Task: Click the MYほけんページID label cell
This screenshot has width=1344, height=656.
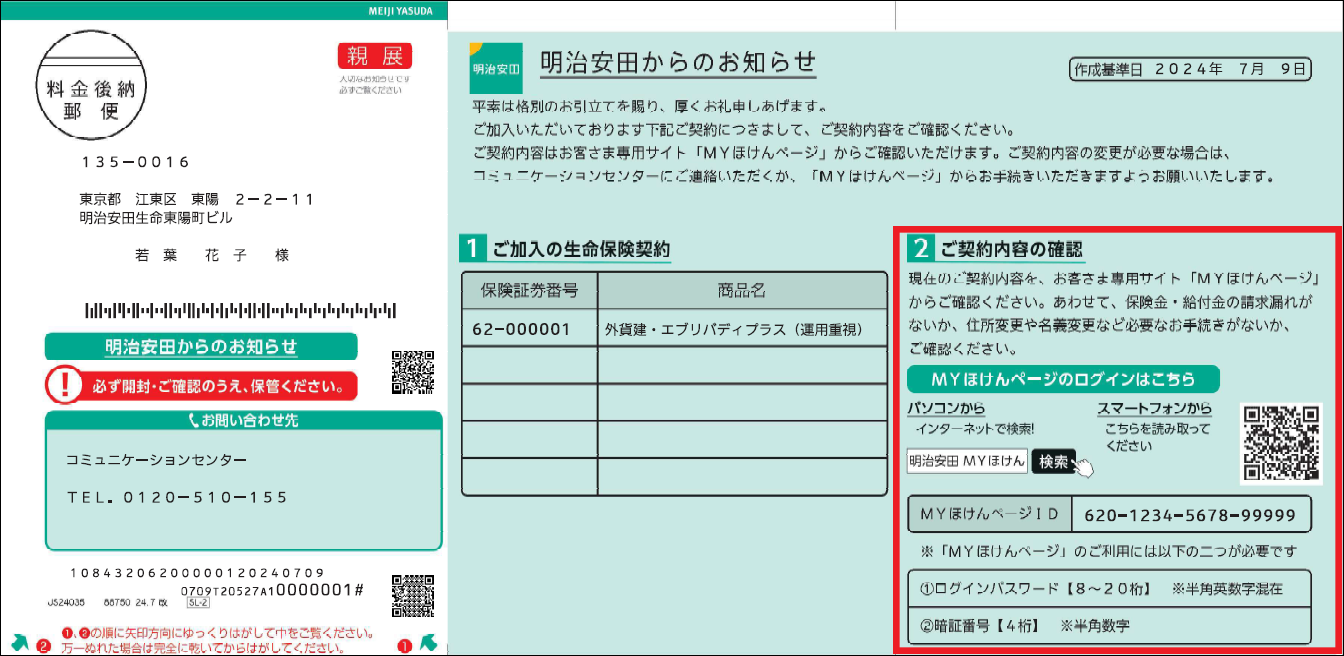Action: click(x=989, y=515)
